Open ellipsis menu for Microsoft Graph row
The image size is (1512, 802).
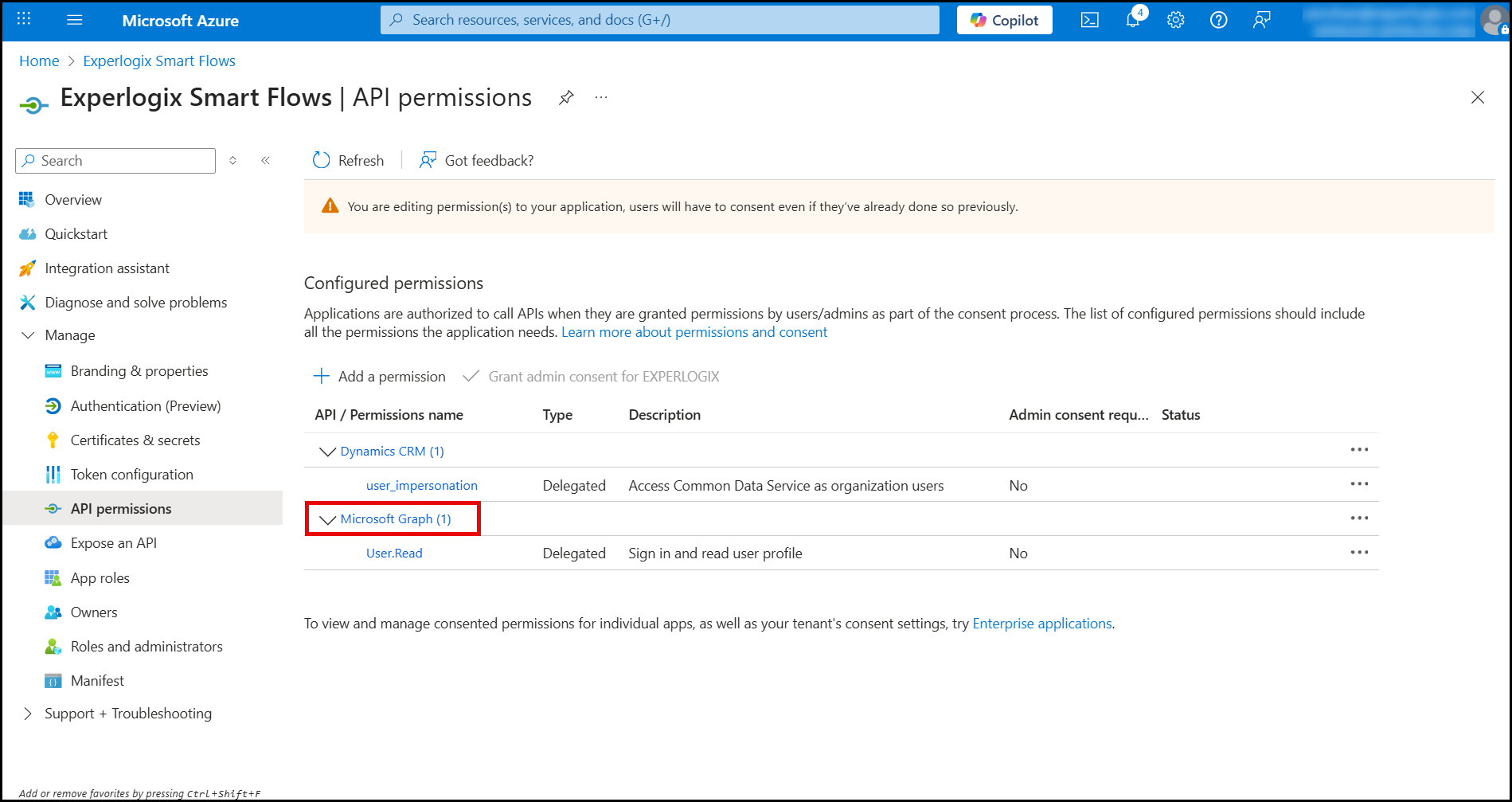1359,518
